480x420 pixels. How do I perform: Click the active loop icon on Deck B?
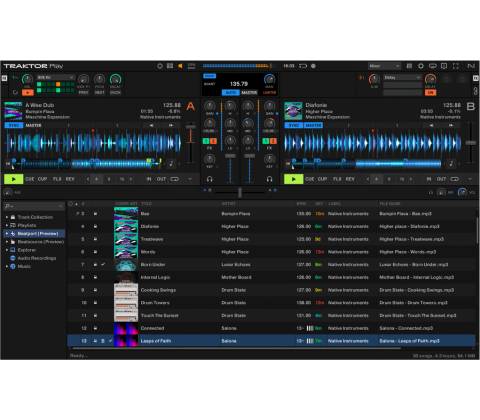click(x=455, y=179)
